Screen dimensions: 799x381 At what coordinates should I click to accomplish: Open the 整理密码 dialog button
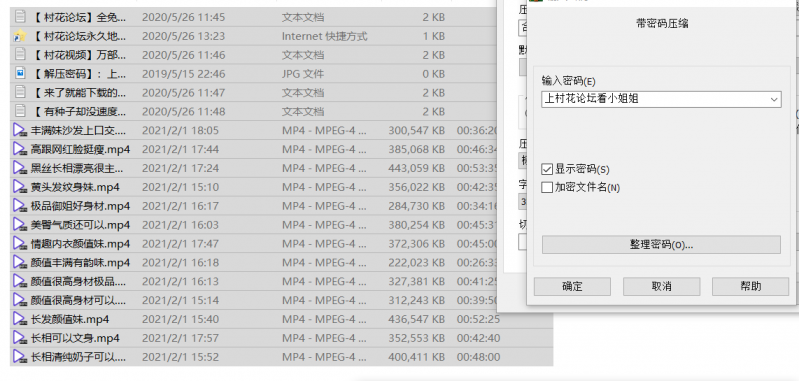click(661, 244)
